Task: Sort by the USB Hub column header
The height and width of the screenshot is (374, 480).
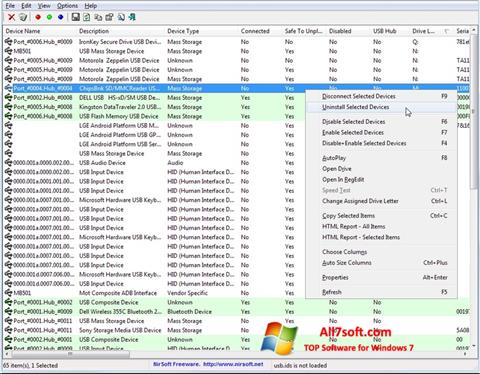Action: [390, 31]
